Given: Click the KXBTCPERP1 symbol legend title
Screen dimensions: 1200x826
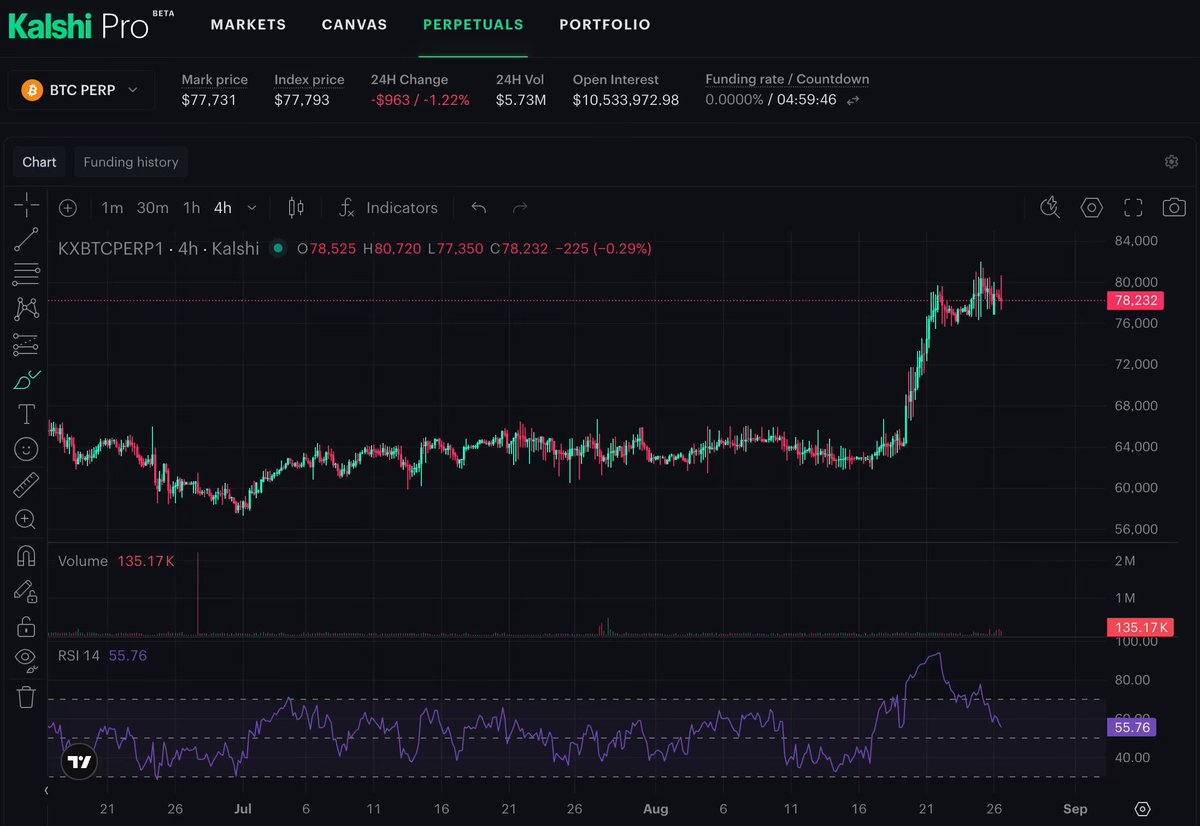Looking at the screenshot, I should pyautogui.click(x=158, y=248).
